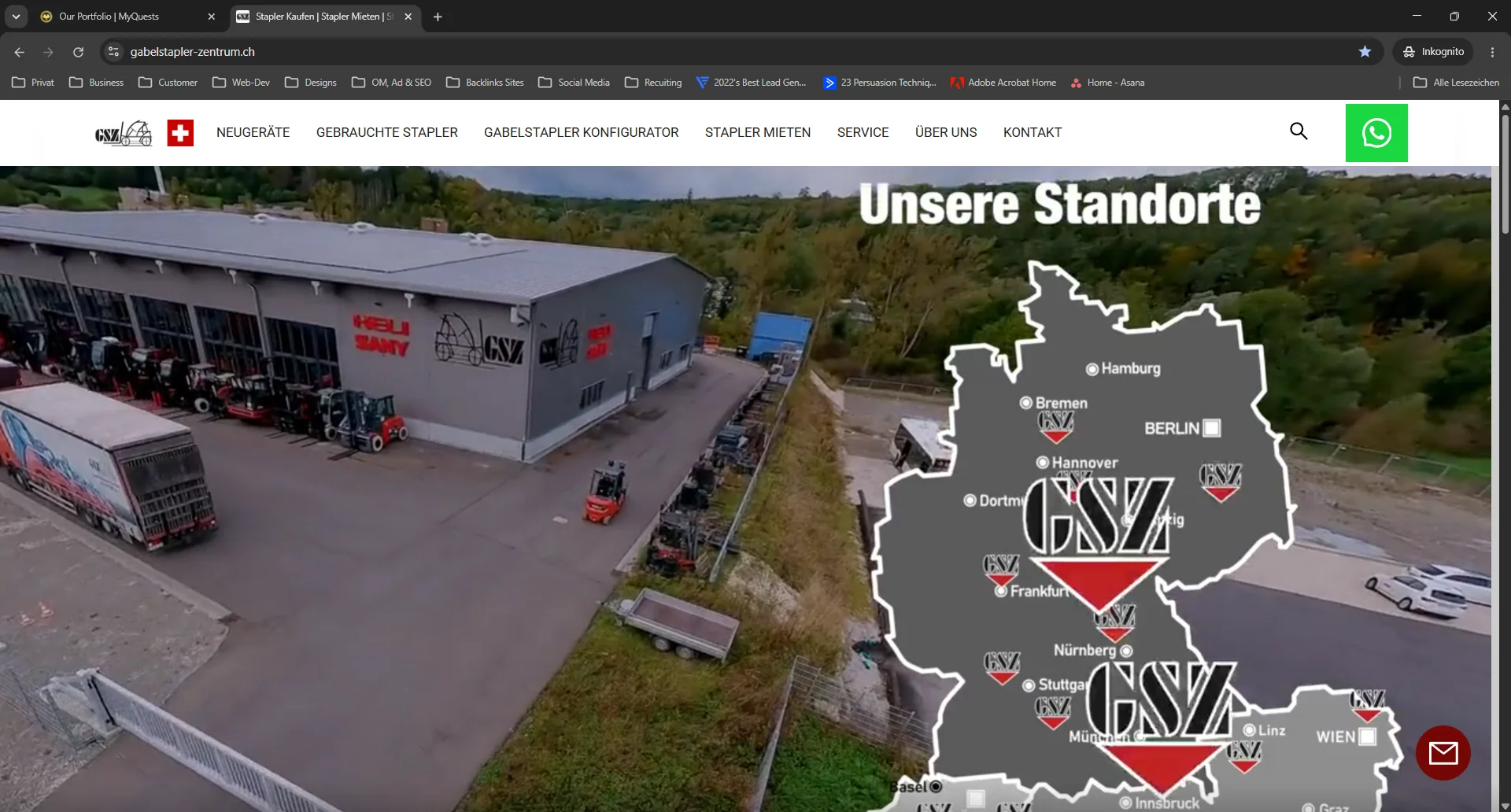The width and height of the screenshot is (1511, 812).
Task: Close the Stapler Kaufen tab
Action: click(x=408, y=17)
